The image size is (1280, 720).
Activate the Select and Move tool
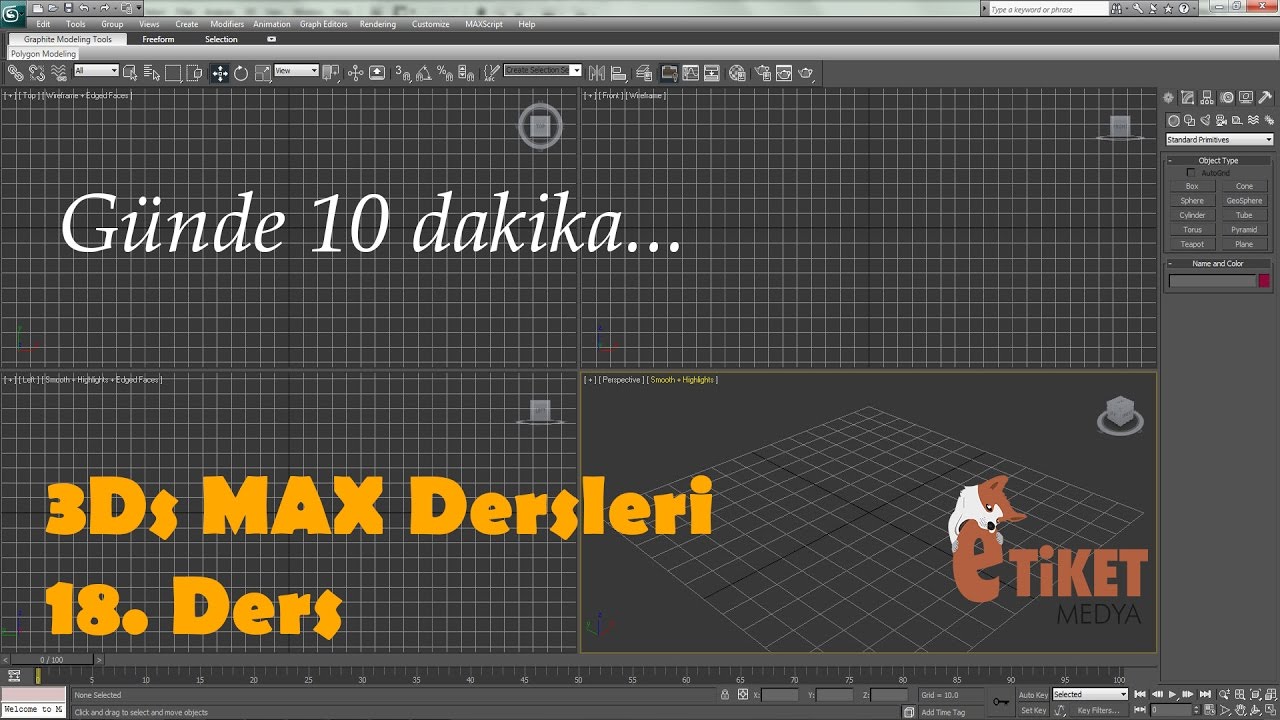pyautogui.click(x=220, y=73)
